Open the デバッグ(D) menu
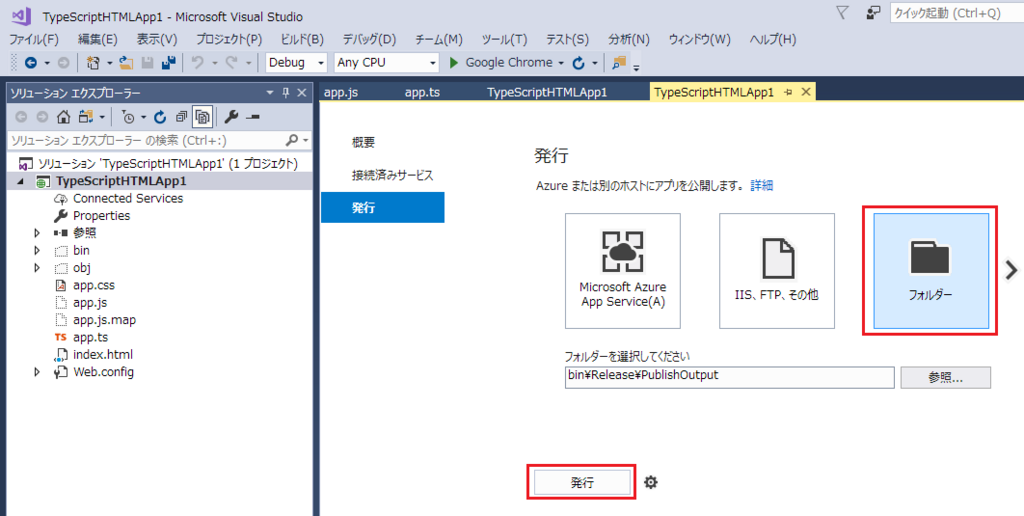 (x=370, y=39)
